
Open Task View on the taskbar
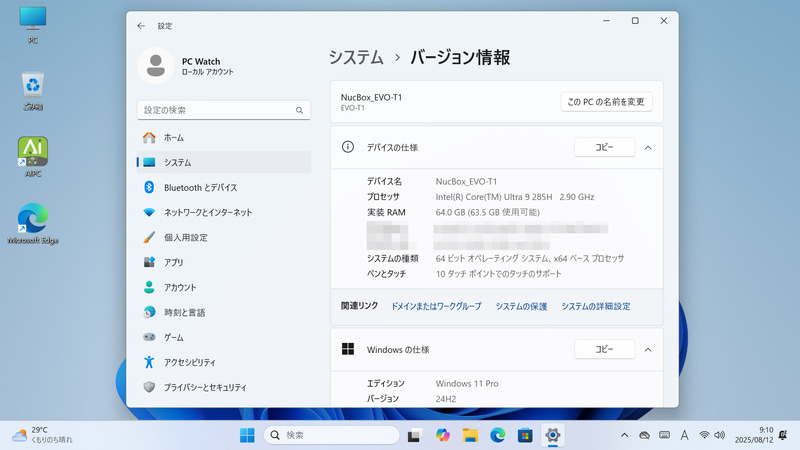pos(414,435)
